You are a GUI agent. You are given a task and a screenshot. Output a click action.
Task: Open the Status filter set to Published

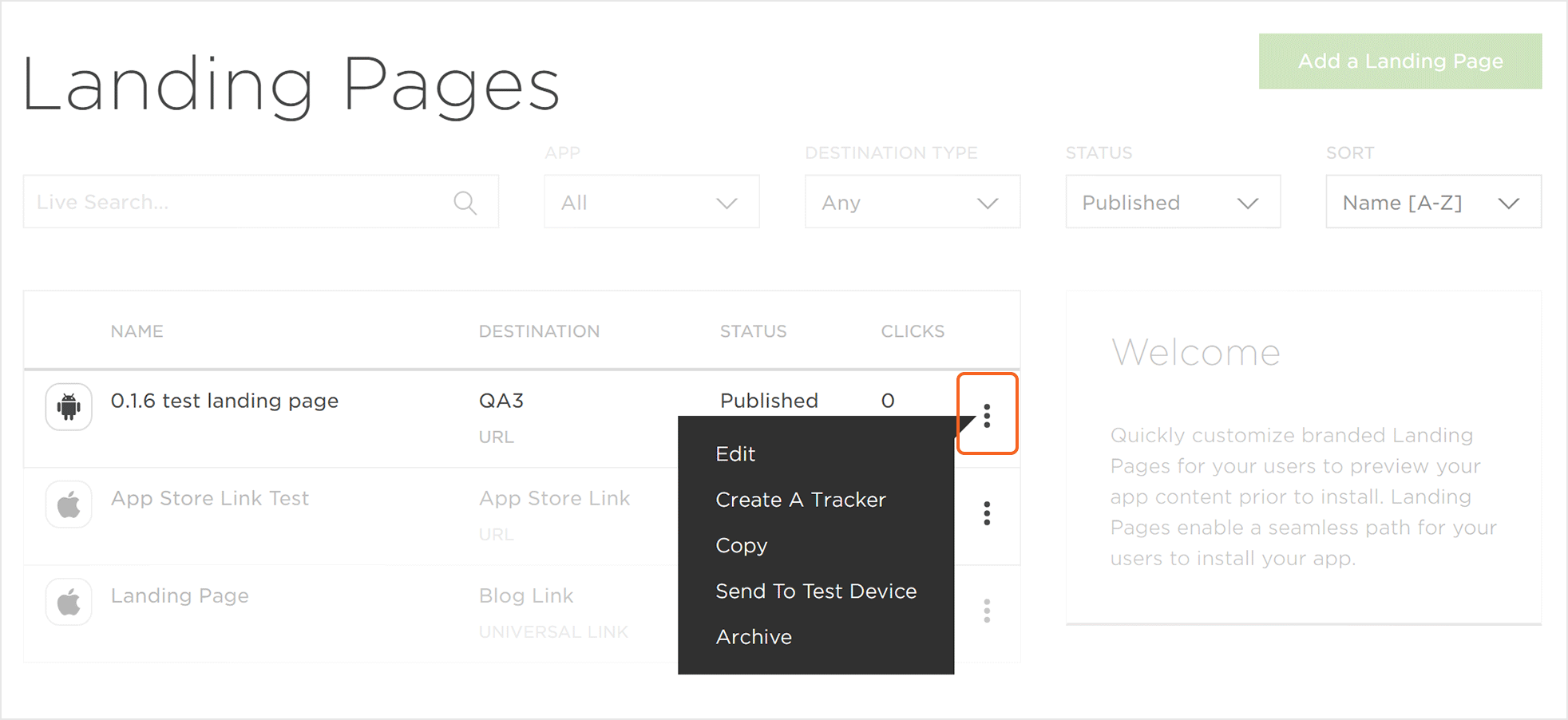pos(1172,202)
